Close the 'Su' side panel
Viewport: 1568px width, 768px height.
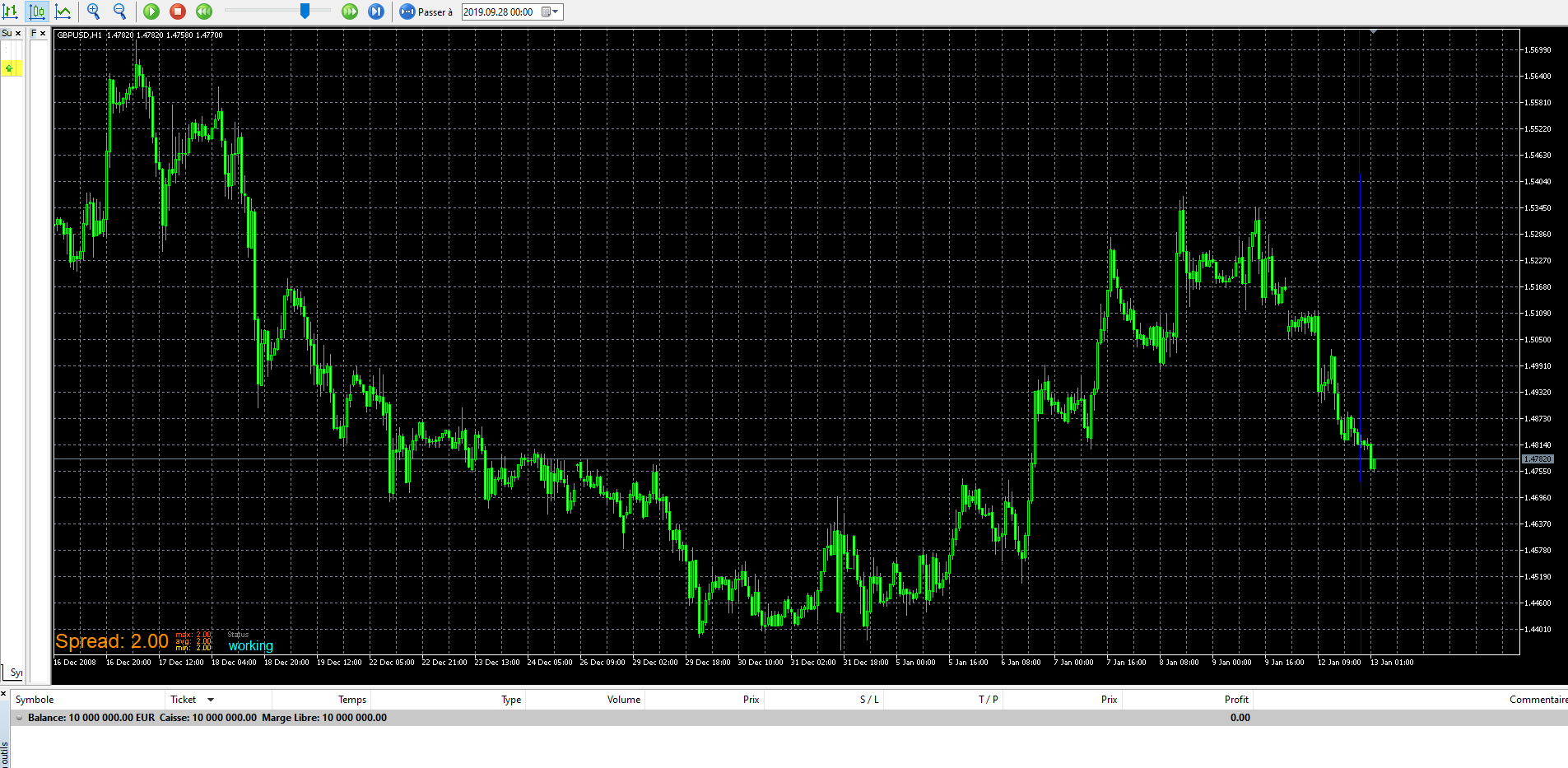pos(18,34)
